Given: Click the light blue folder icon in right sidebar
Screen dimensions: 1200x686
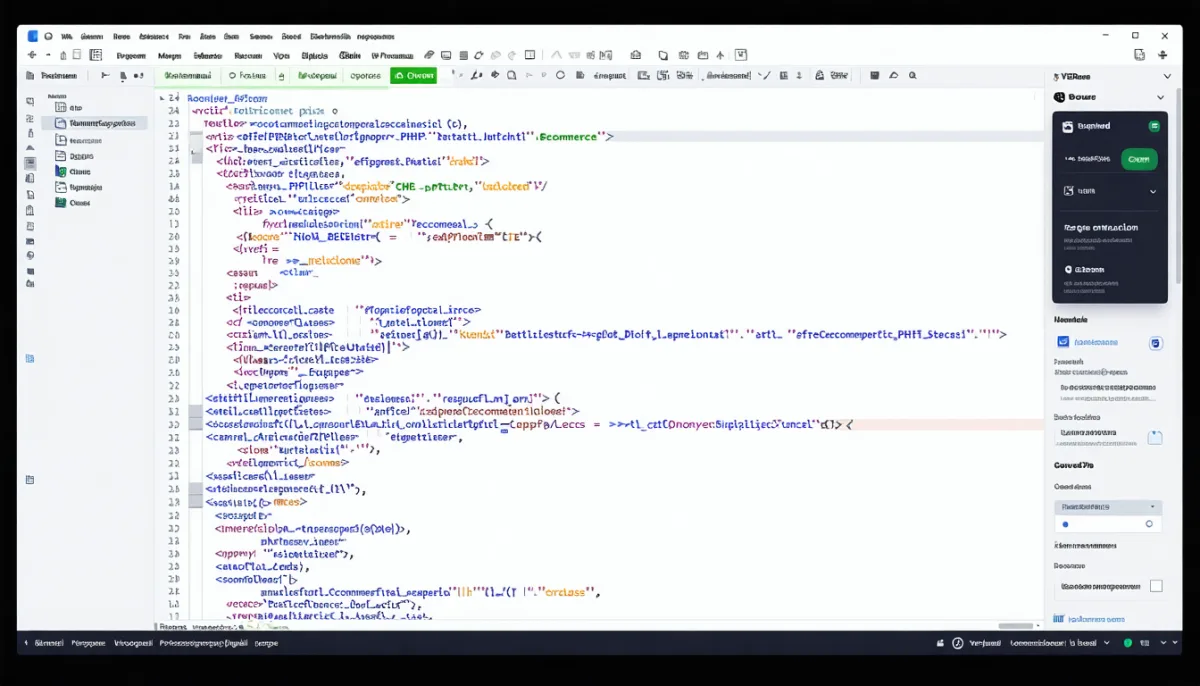Looking at the screenshot, I should [1155, 437].
